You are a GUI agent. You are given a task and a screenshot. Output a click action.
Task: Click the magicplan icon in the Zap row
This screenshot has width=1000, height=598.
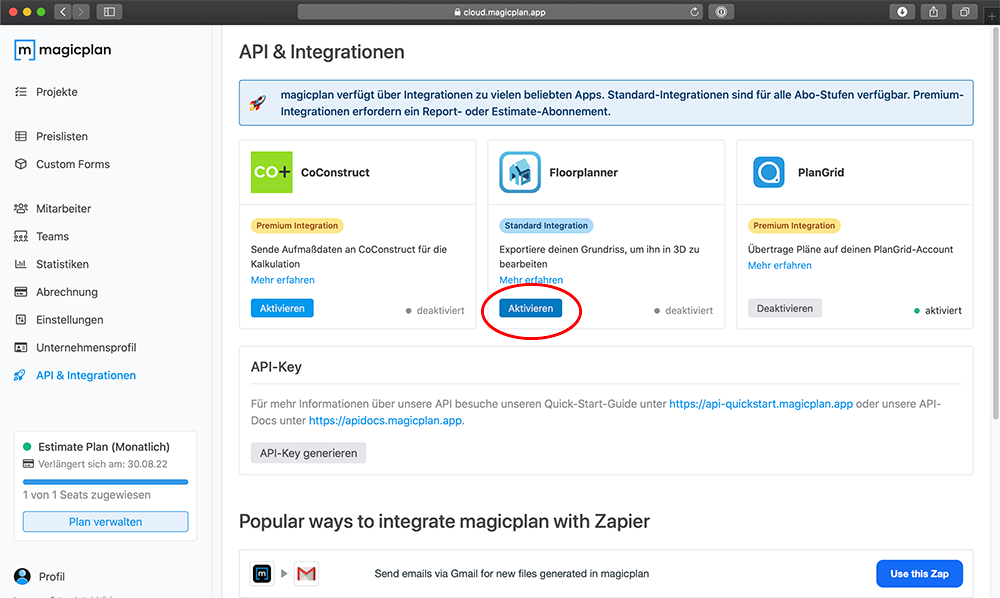(262, 573)
